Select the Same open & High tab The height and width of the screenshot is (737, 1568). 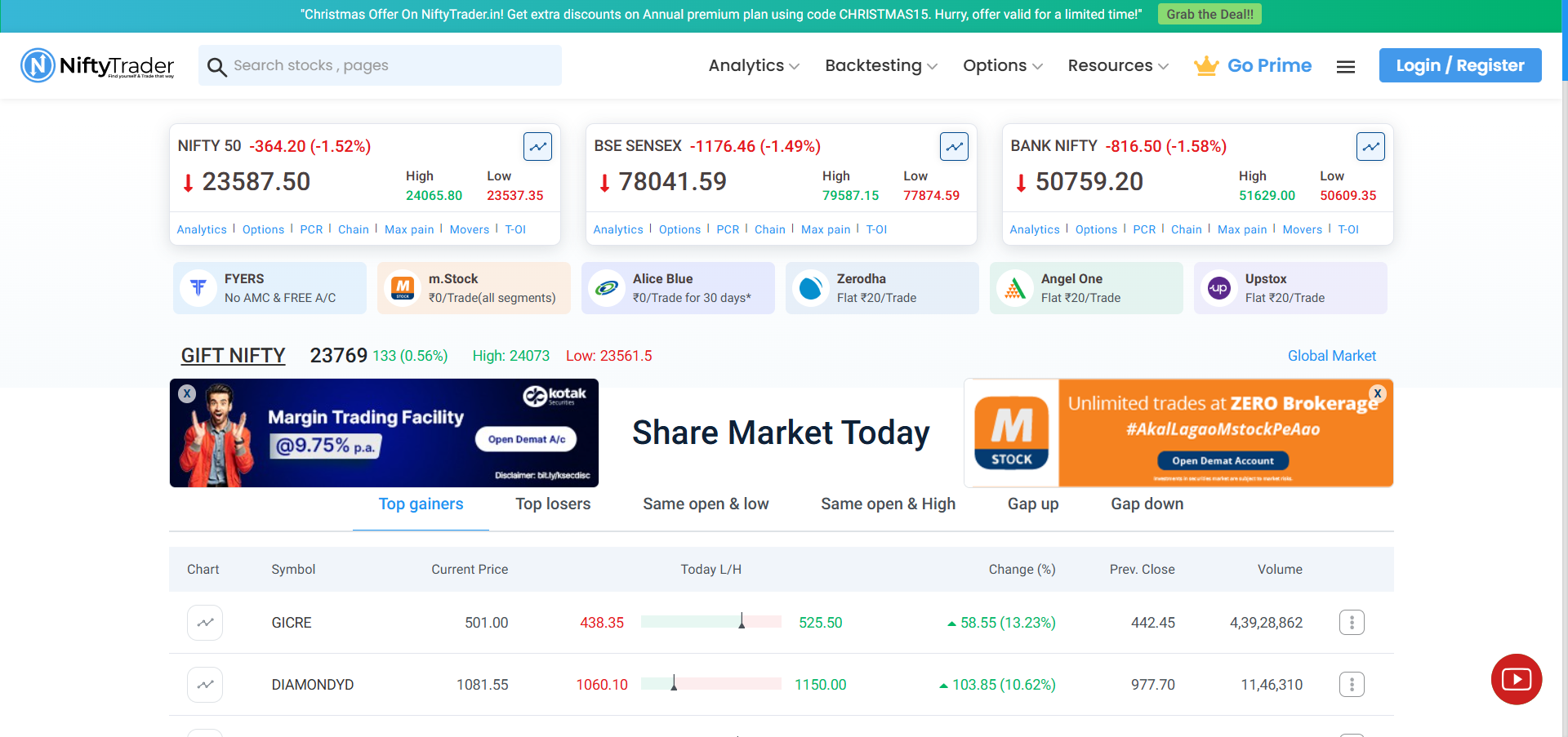coord(888,504)
